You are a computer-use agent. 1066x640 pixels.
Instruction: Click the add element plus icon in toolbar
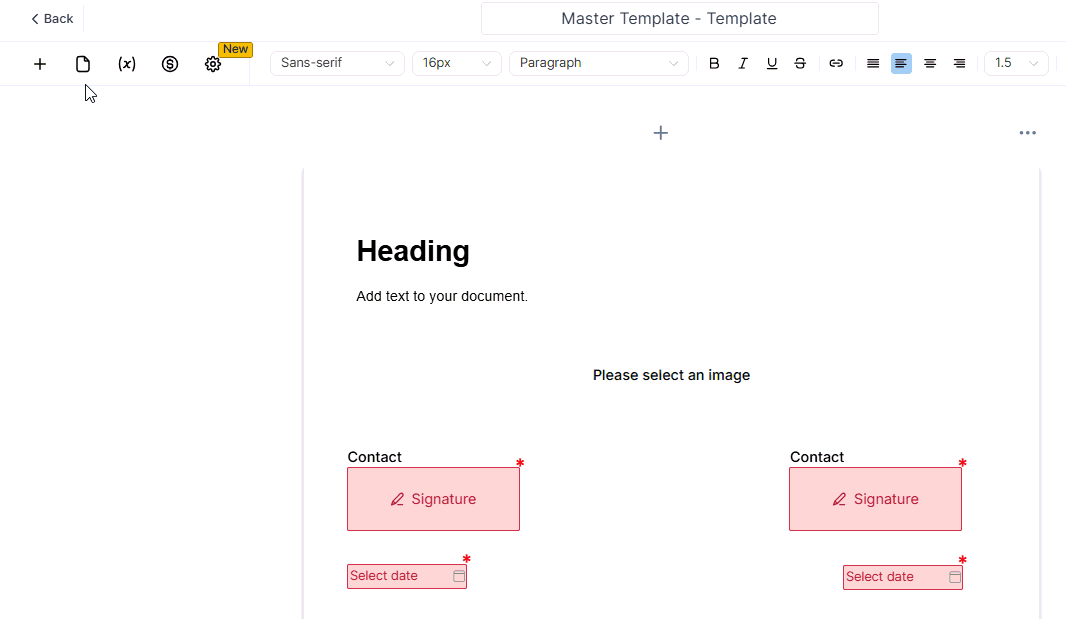tap(40, 64)
